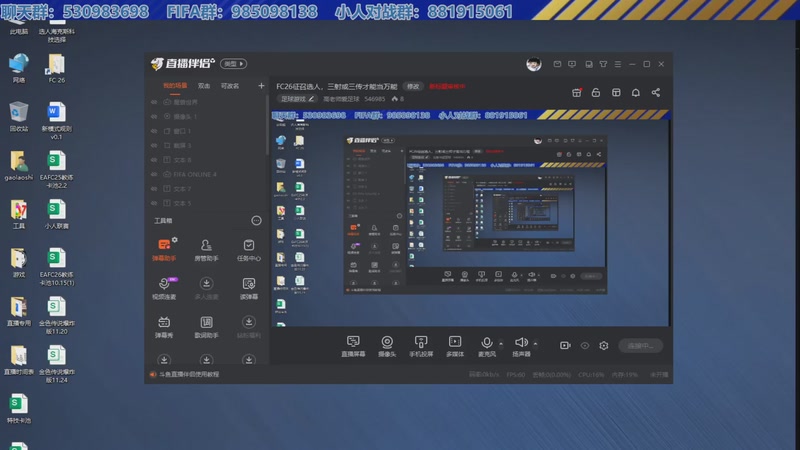Screen dimensions: 800x450
Task: Open FC 26 folder on desktop
Action: point(56,68)
